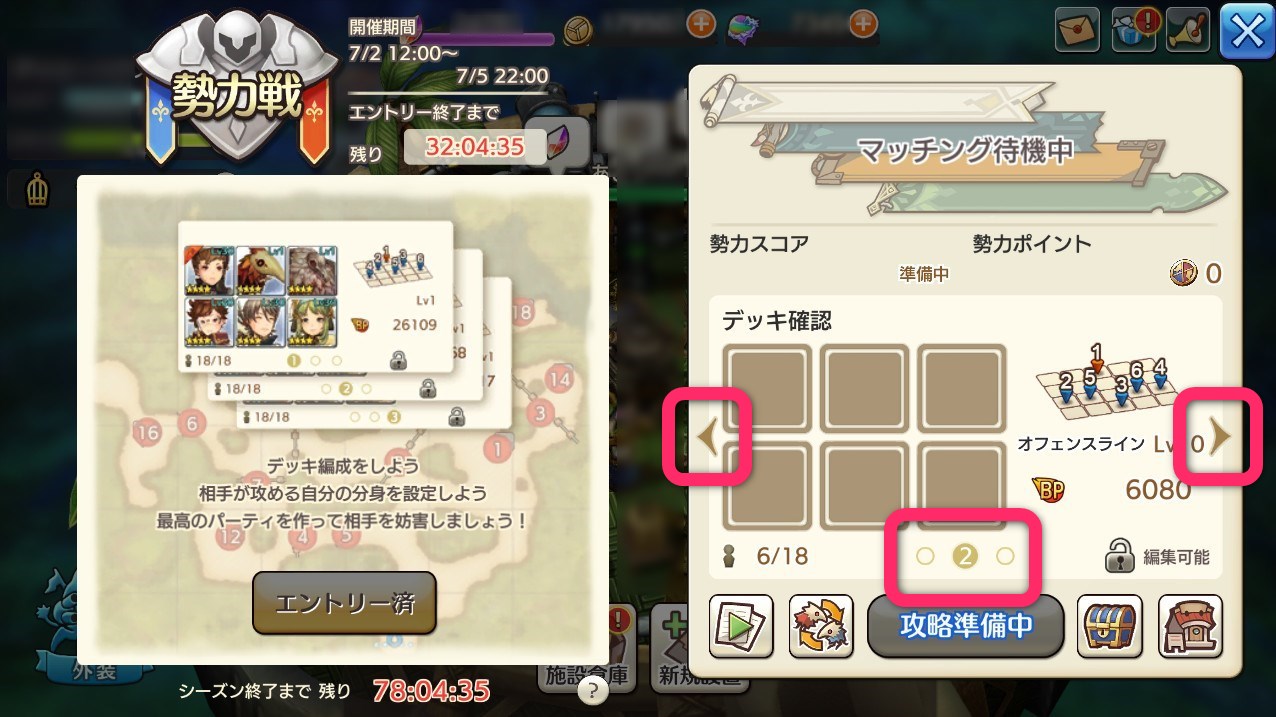Tap the question mark help icon
This screenshot has width=1276, height=717.
[x=593, y=690]
